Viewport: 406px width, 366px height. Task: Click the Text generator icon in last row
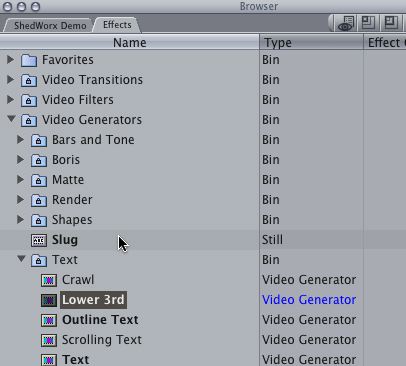coord(49,360)
